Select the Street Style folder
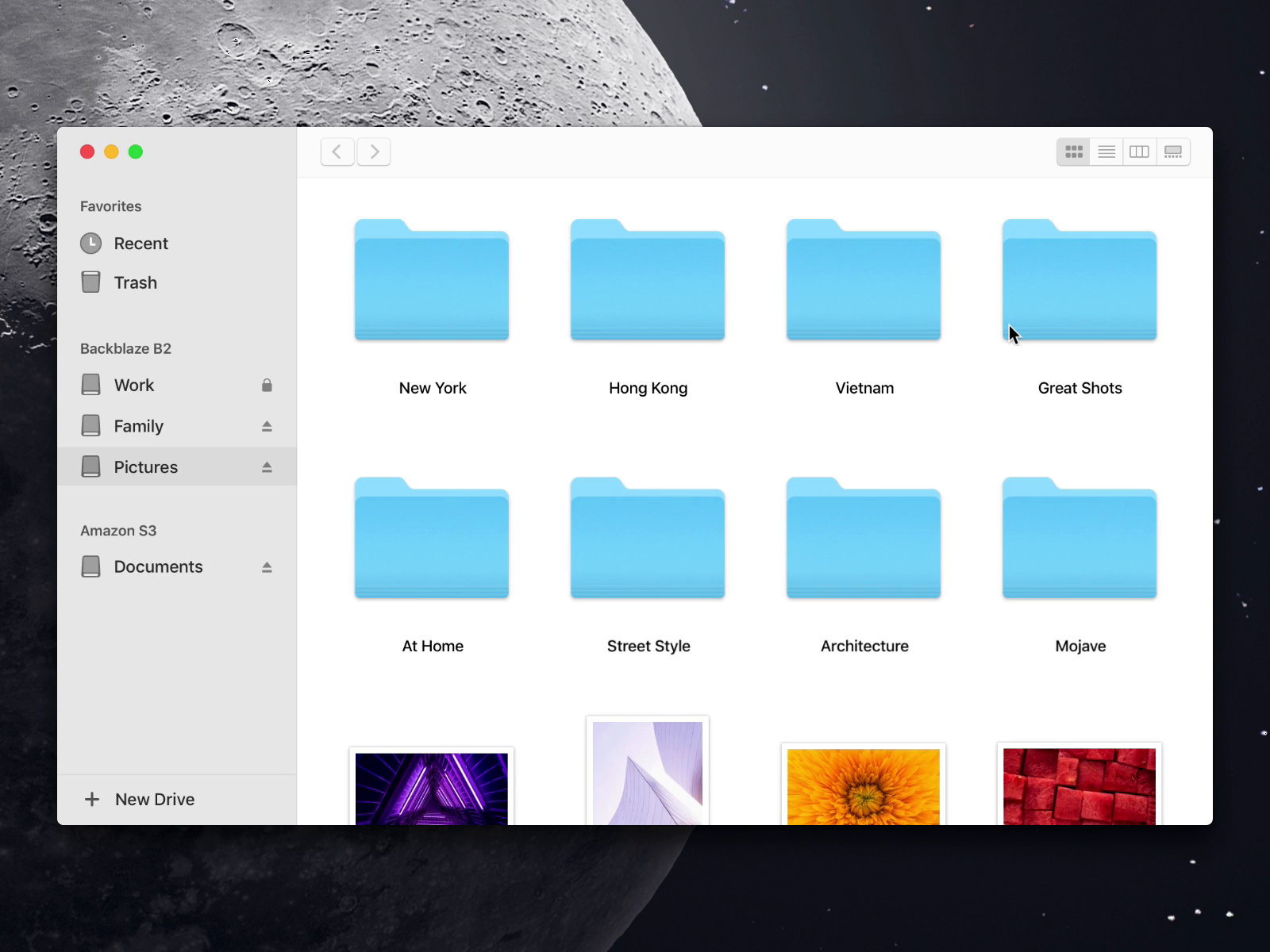 tap(648, 539)
